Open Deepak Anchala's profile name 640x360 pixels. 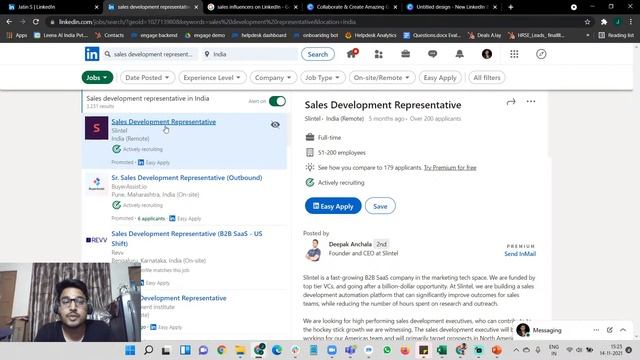pos(350,244)
